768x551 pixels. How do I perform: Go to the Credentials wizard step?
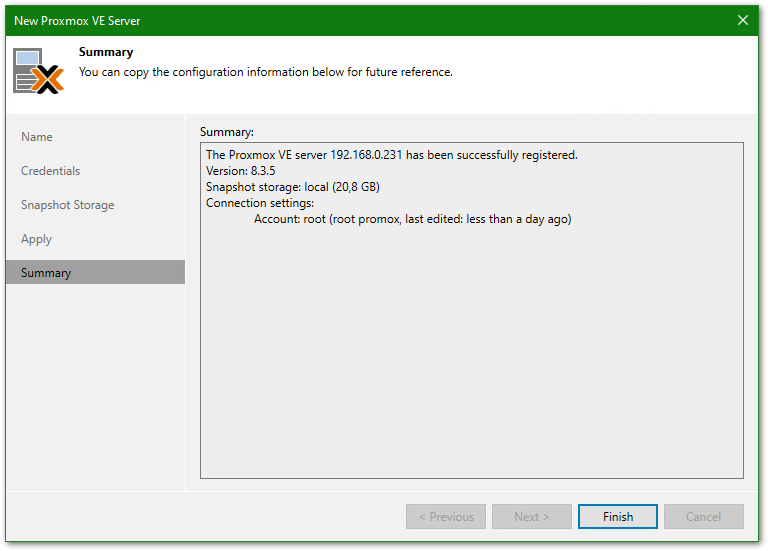click(50, 171)
